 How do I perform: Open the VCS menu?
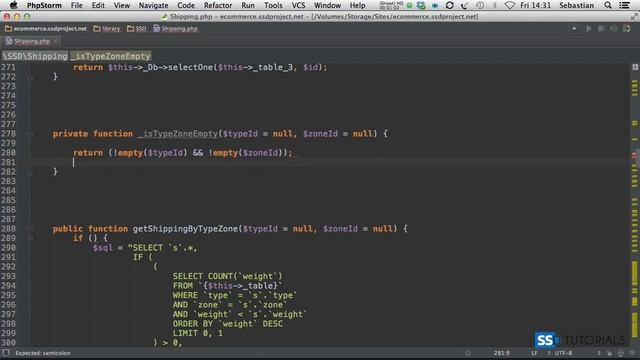298,5
